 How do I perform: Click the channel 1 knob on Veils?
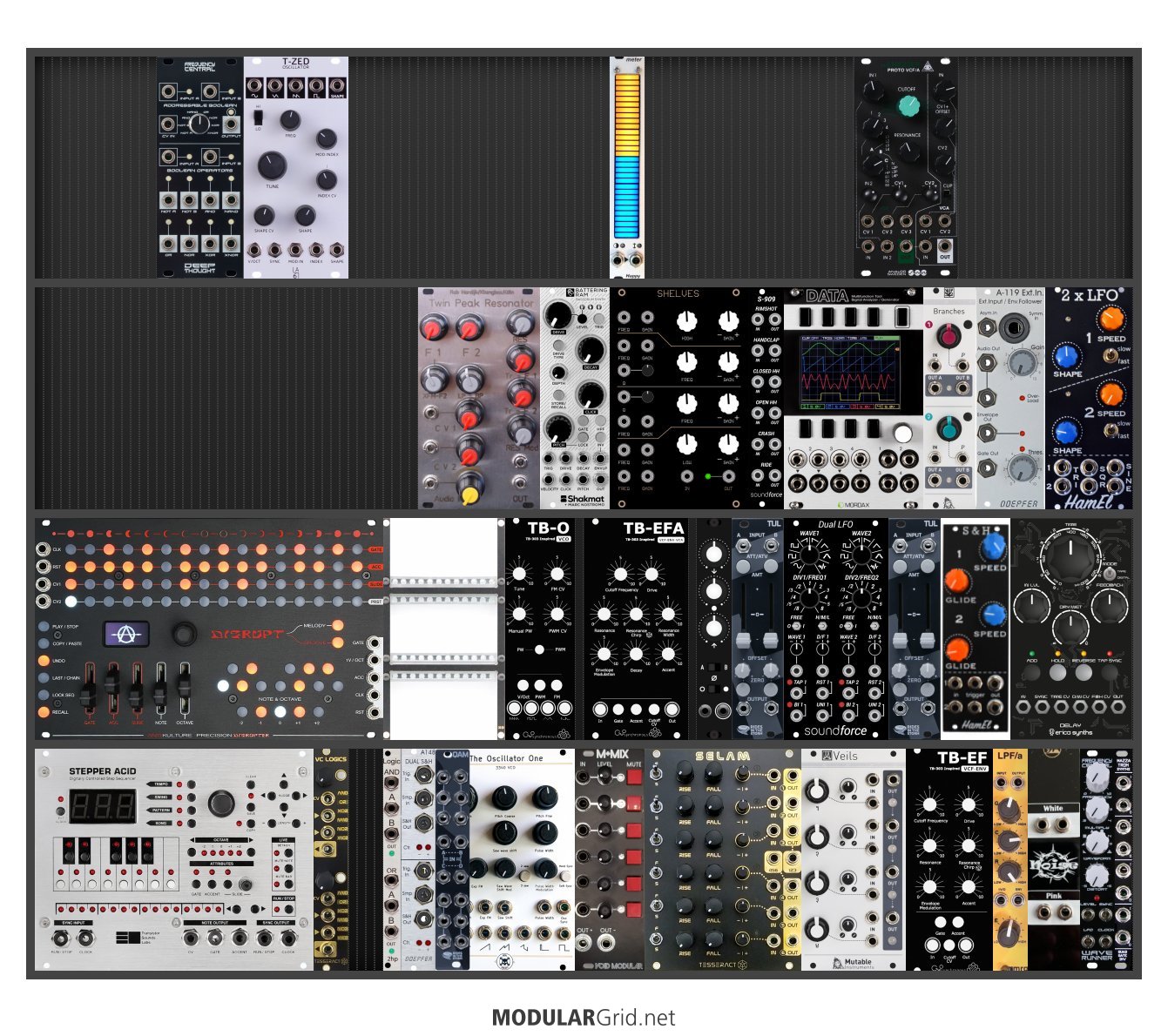pyautogui.click(x=818, y=790)
